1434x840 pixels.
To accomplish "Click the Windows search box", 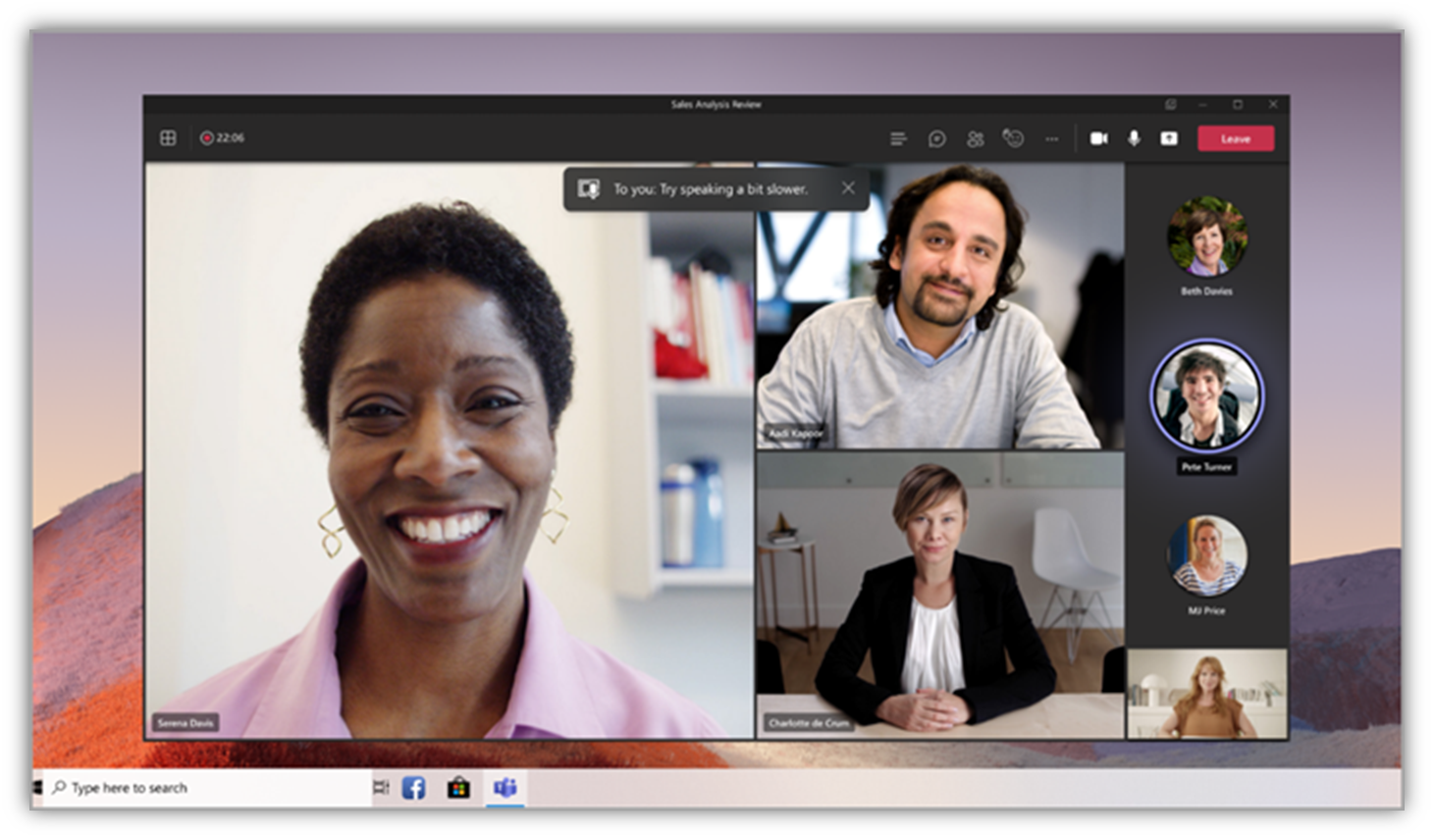I will coord(196,787).
